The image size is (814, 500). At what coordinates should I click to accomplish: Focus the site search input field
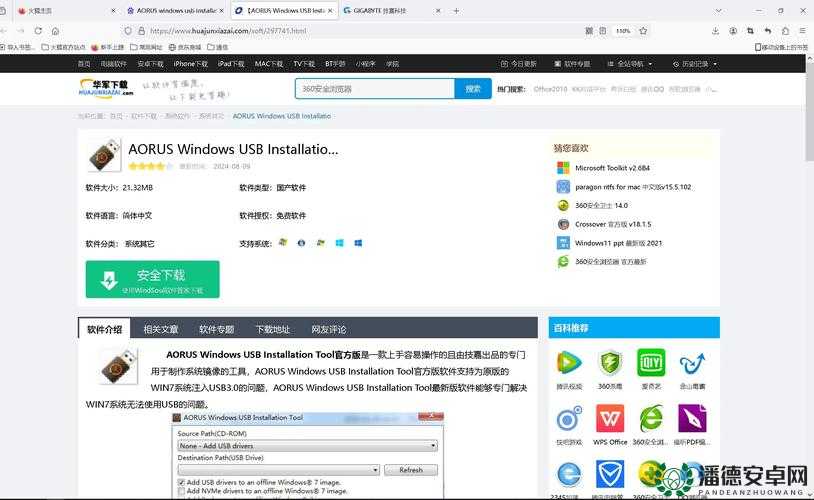point(375,89)
